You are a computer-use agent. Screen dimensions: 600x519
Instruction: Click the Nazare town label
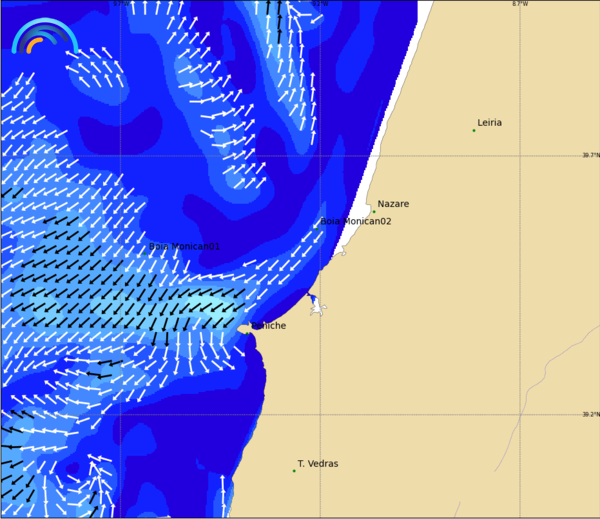coord(393,204)
